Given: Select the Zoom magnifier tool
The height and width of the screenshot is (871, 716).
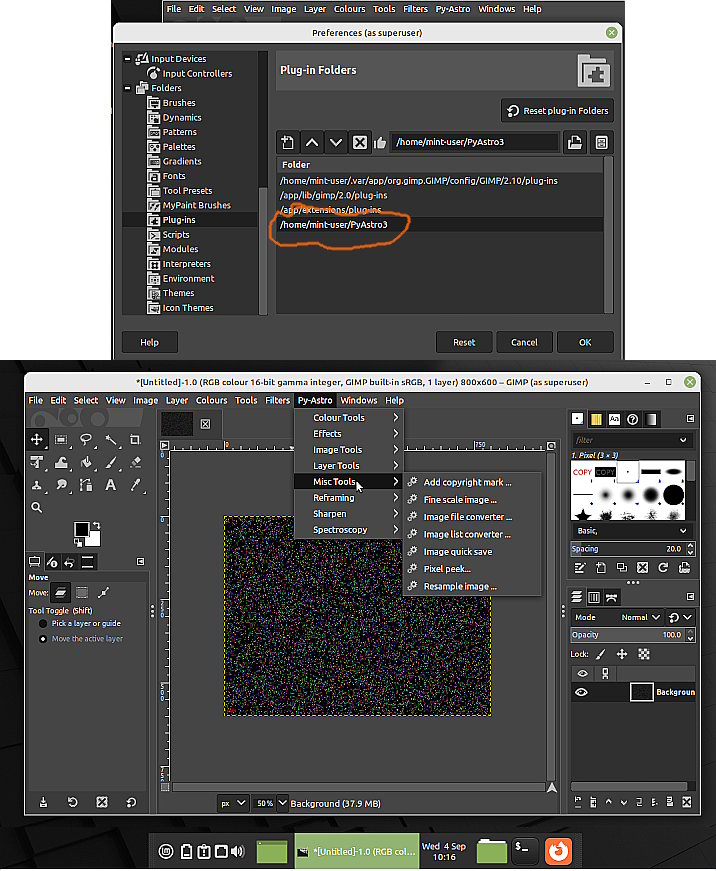Looking at the screenshot, I should pos(37,507).
